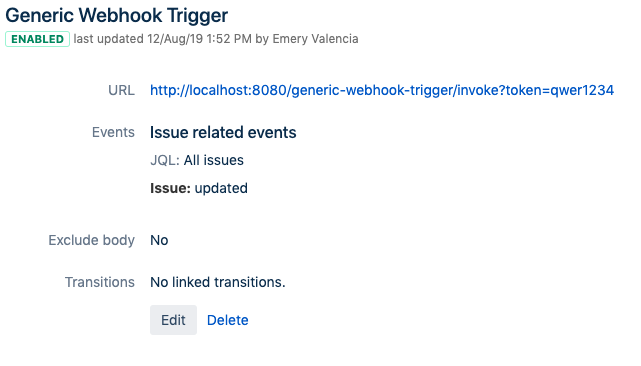The image size is (641, 366).
Task: Click the Emery Valencia author name
Action: [315, 39]
